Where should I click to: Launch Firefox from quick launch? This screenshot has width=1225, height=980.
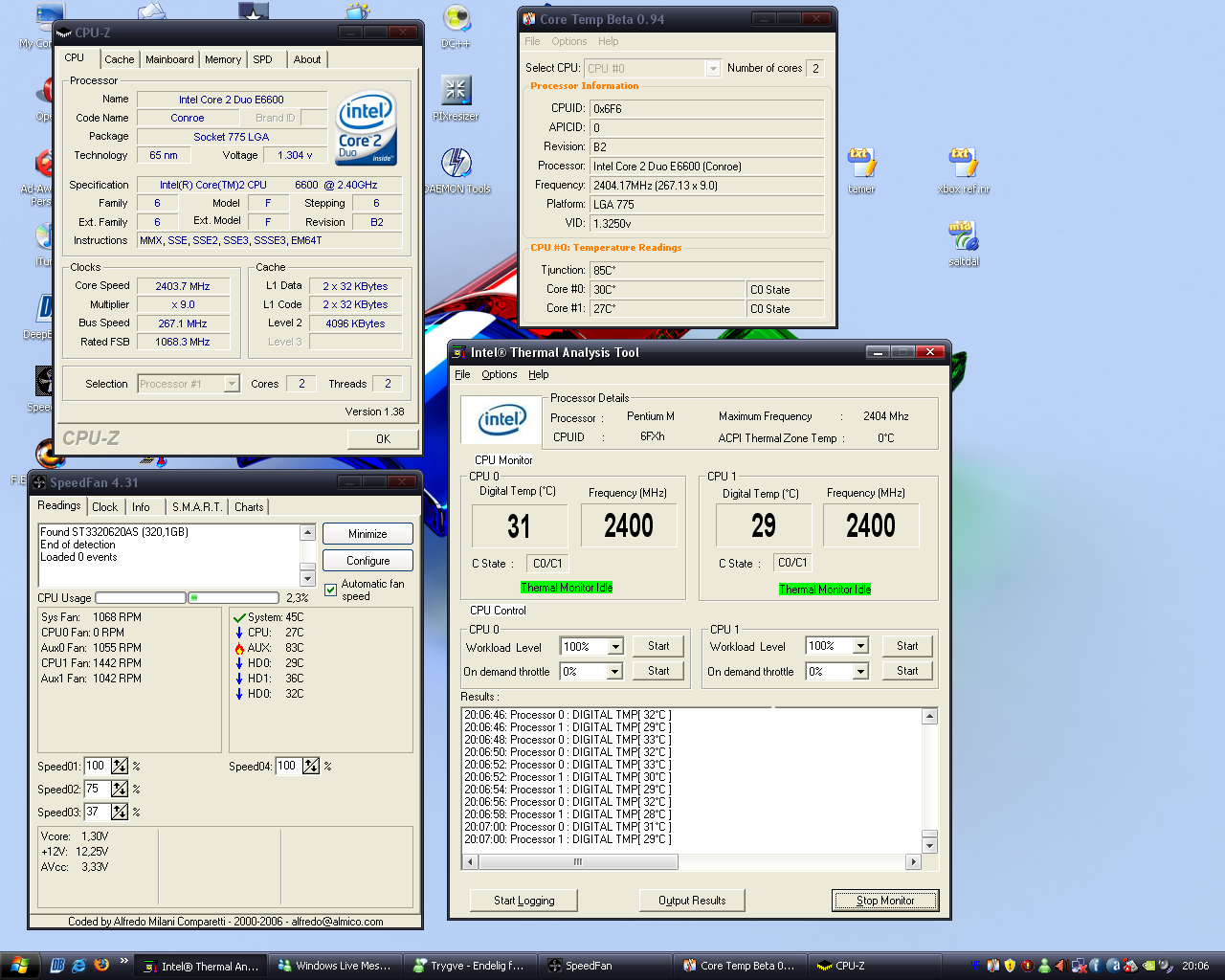pos(101,966)
